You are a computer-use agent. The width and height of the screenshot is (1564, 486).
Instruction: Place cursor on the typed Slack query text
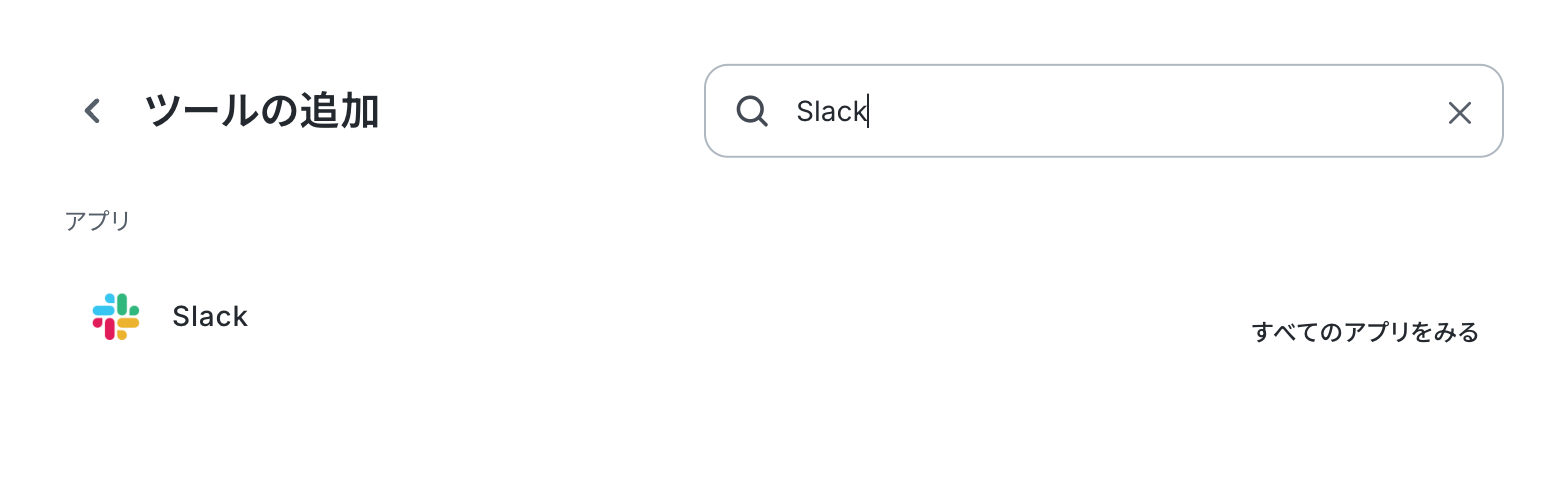tap(831, 111)
